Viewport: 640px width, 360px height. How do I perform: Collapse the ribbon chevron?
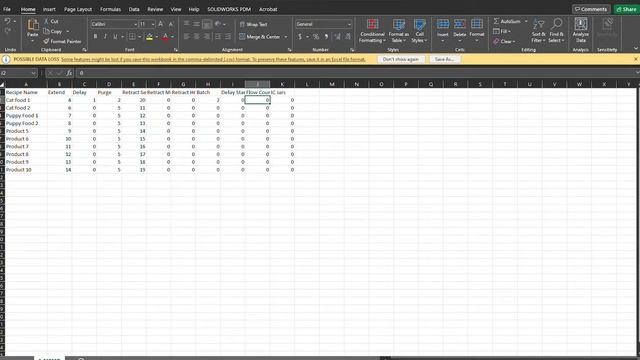coord(636,49)
